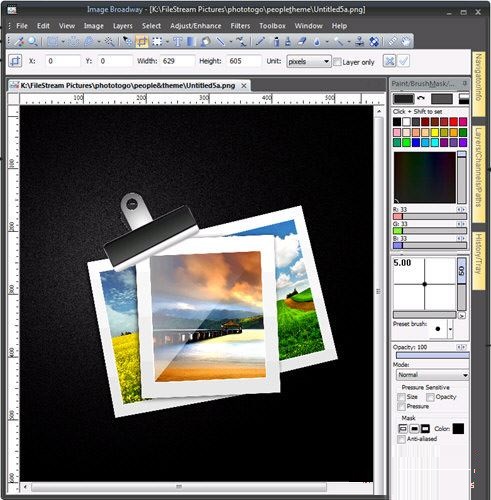Select the middle Mask mode icon
The width and height of the screenshot is (491, 500).
click(x=414, y=428)
